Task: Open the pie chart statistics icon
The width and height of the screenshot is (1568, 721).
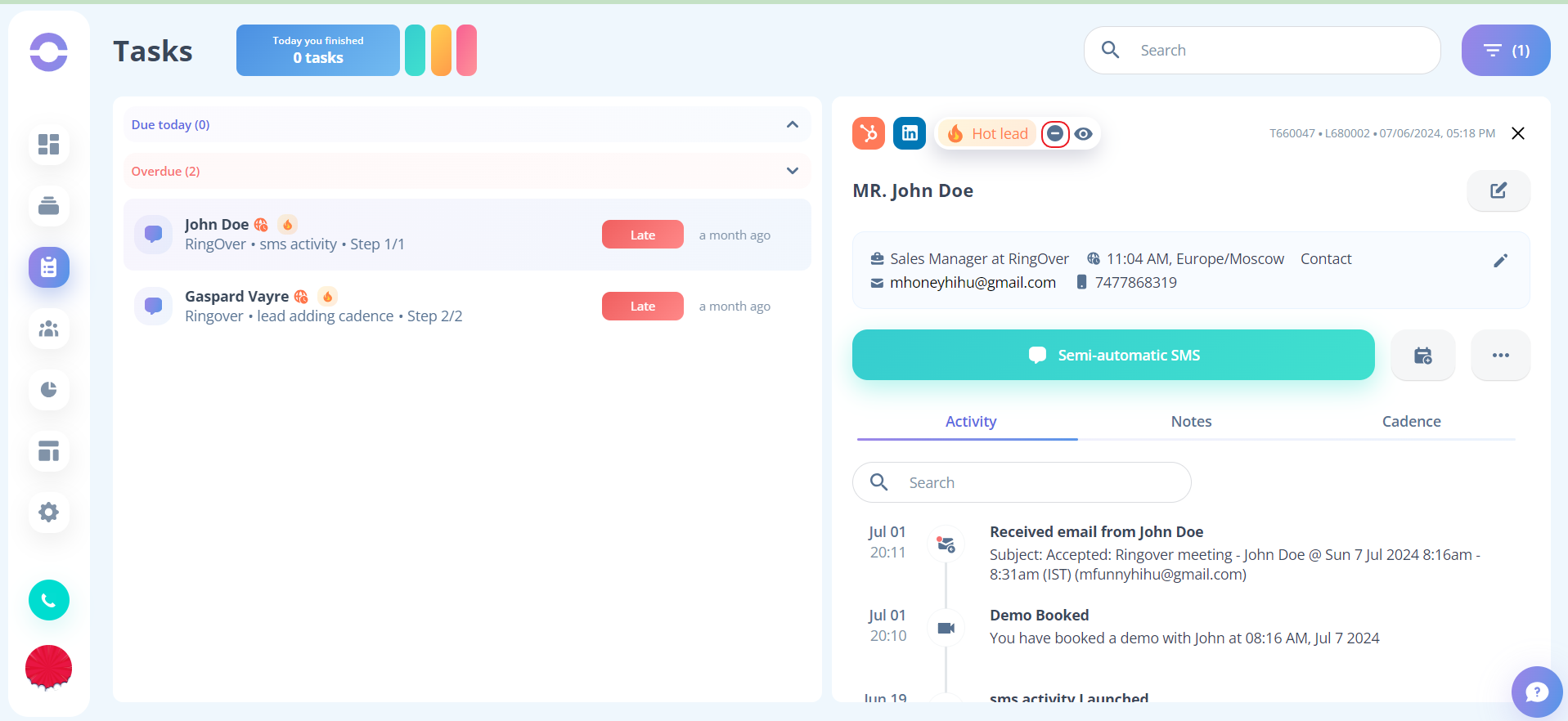Action: pyautogui.click(x=49, y=389)
